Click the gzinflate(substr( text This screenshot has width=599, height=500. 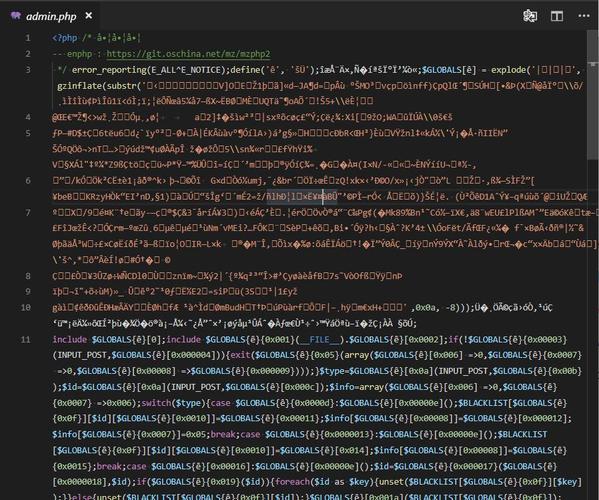(99, 86)
